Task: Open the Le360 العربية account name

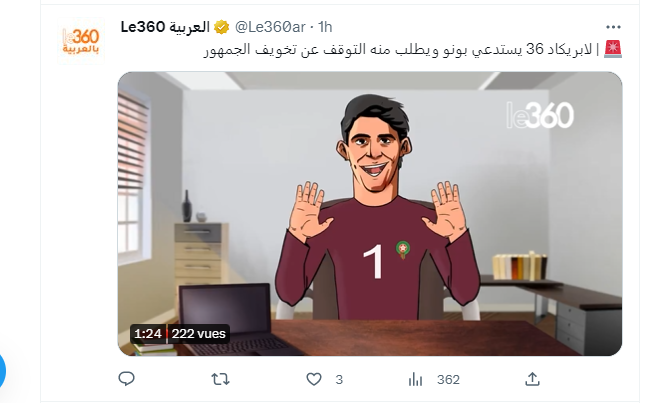Action: point(165,27)
